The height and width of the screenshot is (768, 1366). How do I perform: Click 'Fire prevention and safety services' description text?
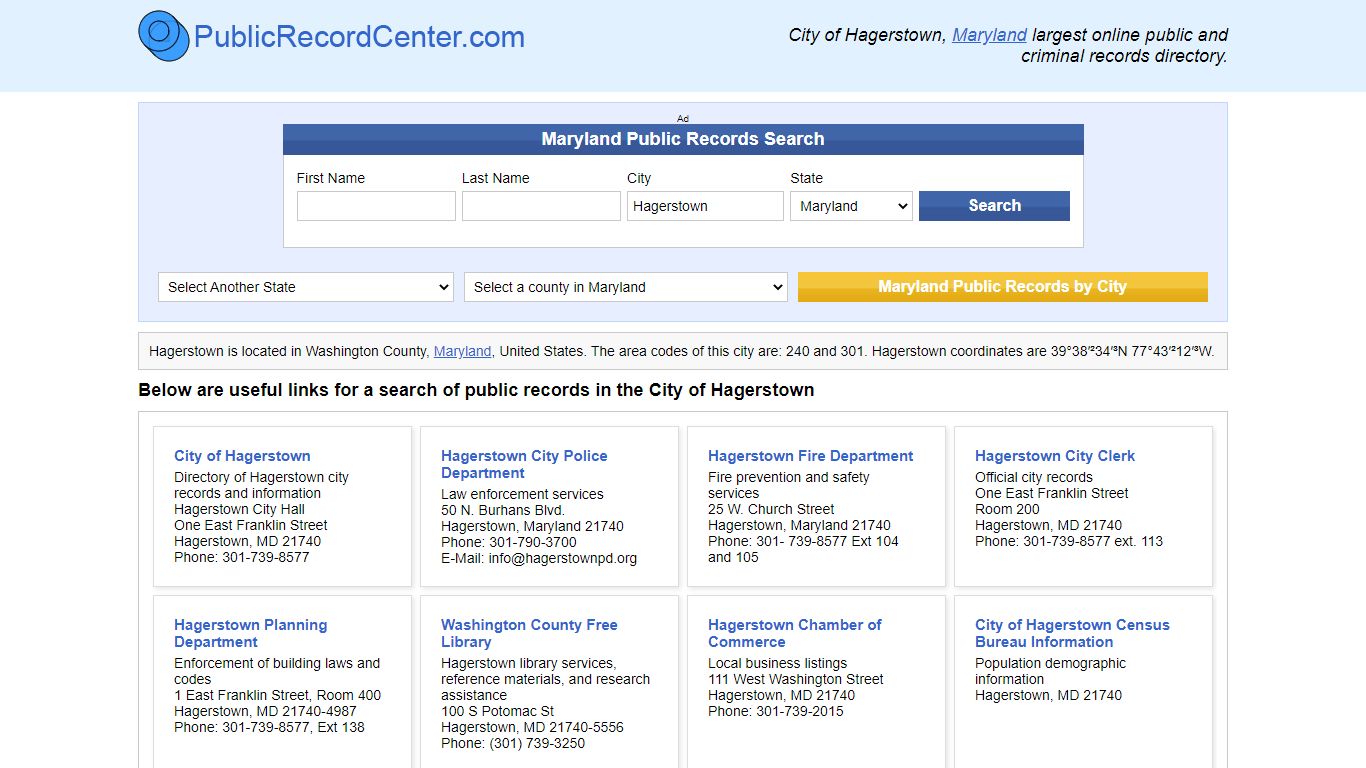pos(789,485)
